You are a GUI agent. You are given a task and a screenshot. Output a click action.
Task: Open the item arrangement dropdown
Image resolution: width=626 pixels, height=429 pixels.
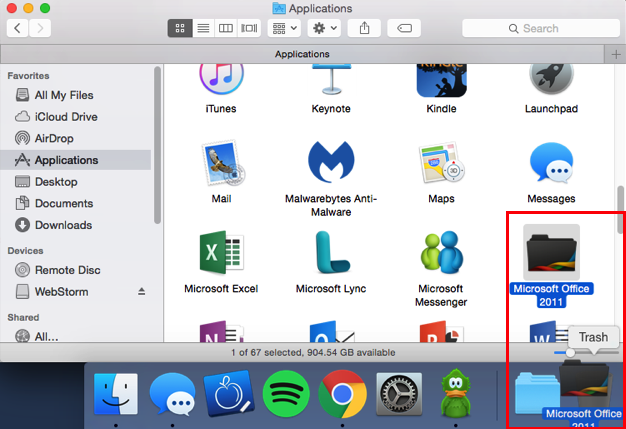tap(284, 28)
